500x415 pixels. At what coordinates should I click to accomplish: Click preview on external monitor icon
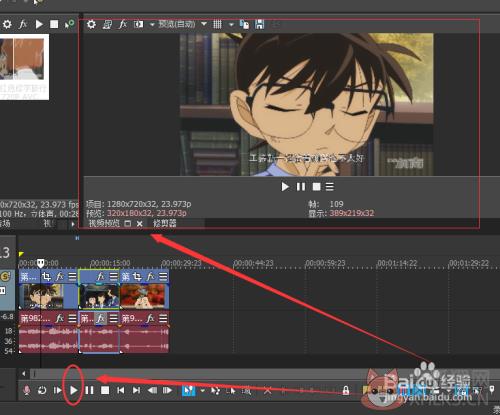107,24
